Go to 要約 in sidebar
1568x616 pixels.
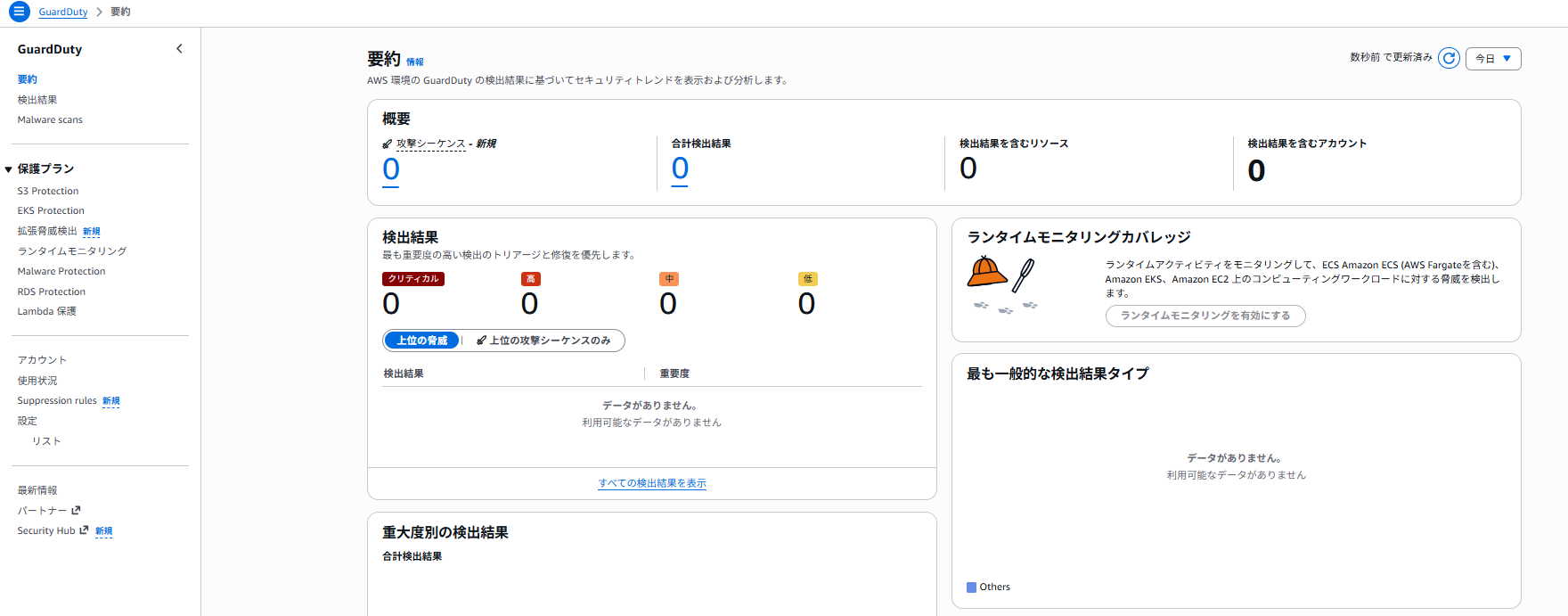pos(28,79)
